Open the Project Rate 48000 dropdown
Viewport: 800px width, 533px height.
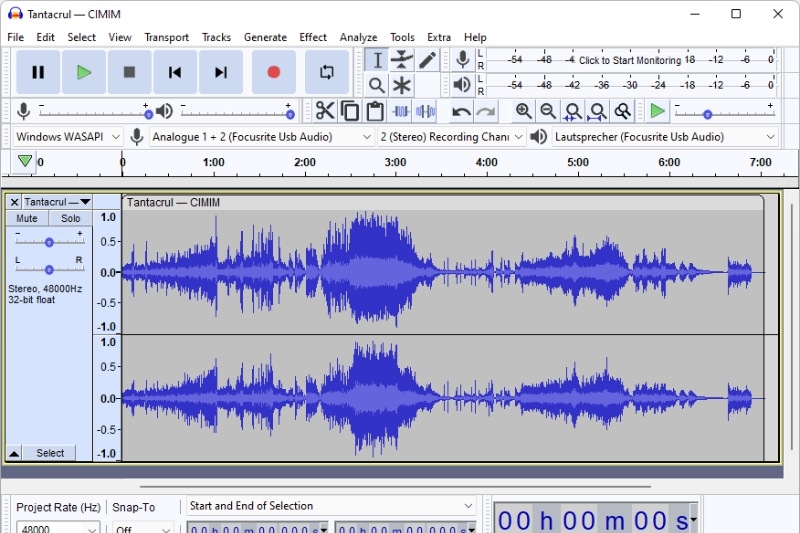(x=58, y=528)
